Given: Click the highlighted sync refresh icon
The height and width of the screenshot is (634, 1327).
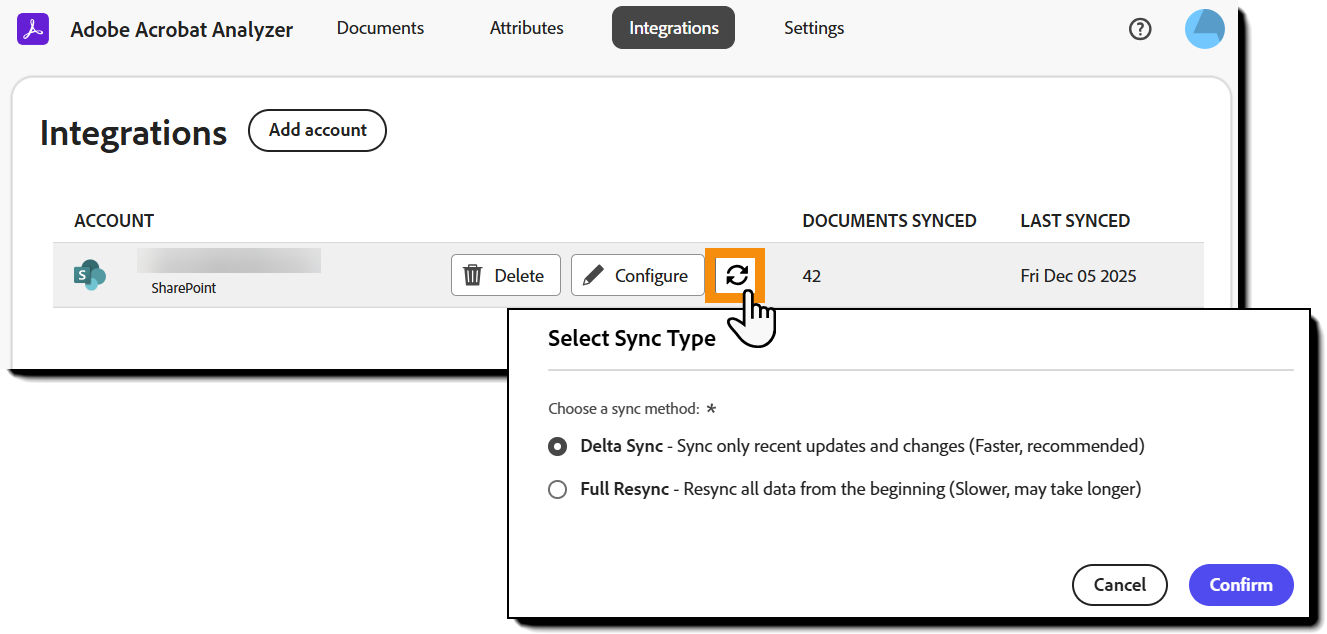Looking at the screenshot, I should coord(736,274).
